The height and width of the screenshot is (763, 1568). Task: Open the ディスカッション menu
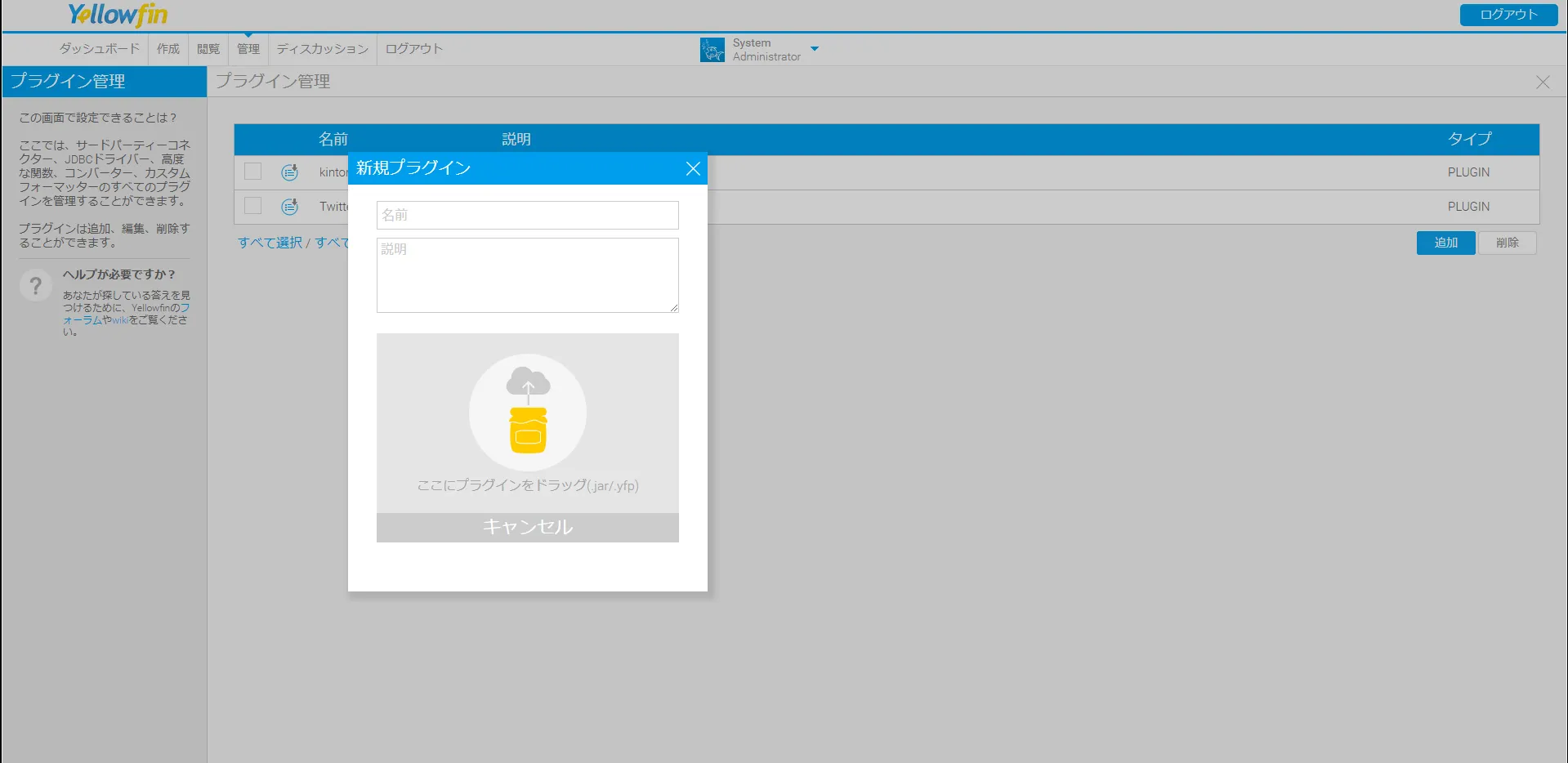tap(323, 49)
